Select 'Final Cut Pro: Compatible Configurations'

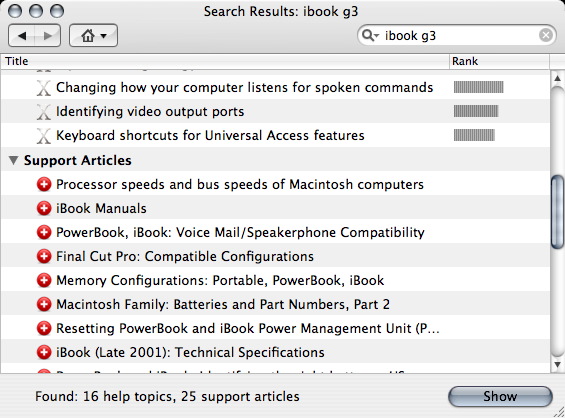coord(185,257)
